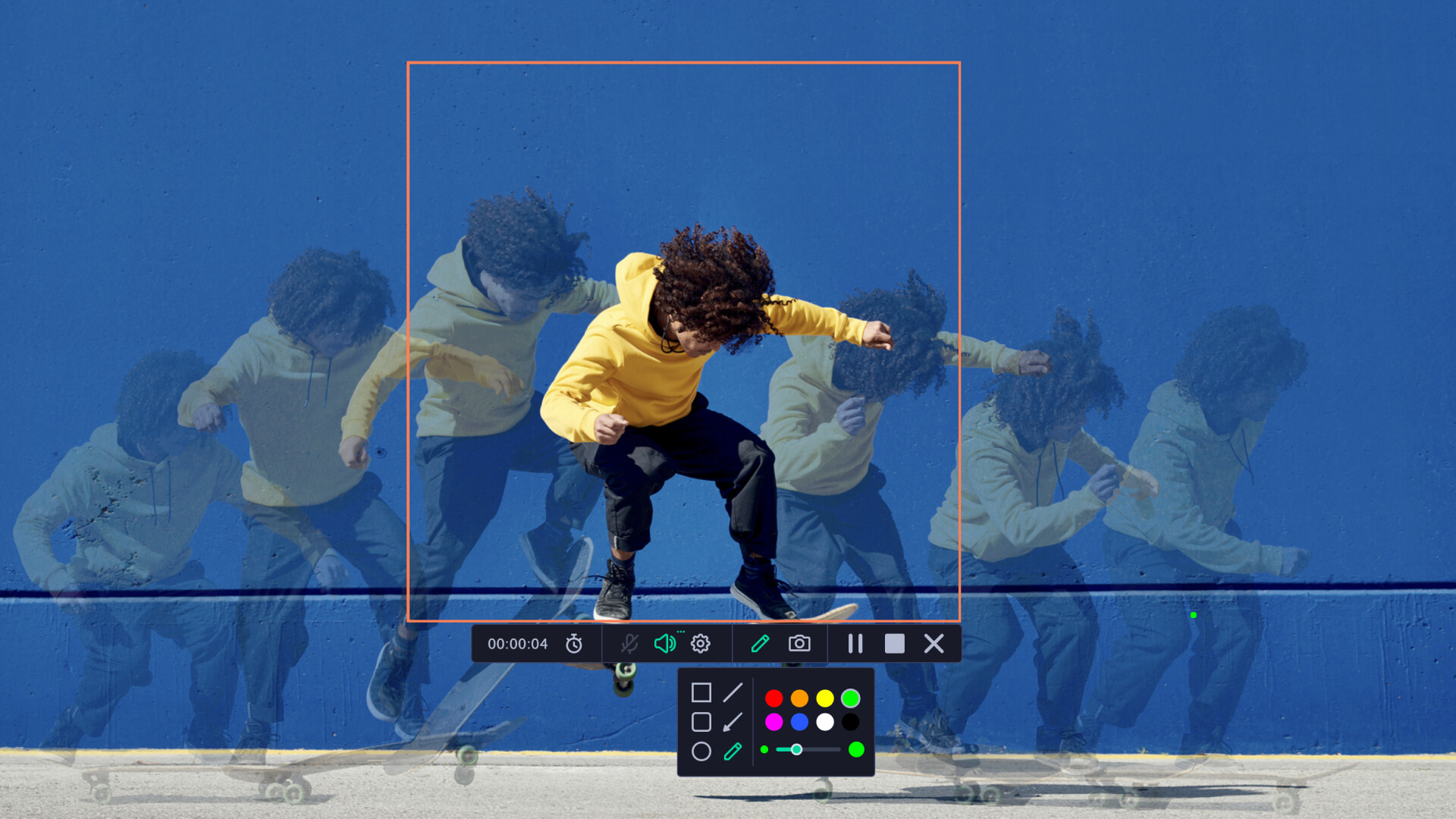Toggle system audio speaker

664,644
